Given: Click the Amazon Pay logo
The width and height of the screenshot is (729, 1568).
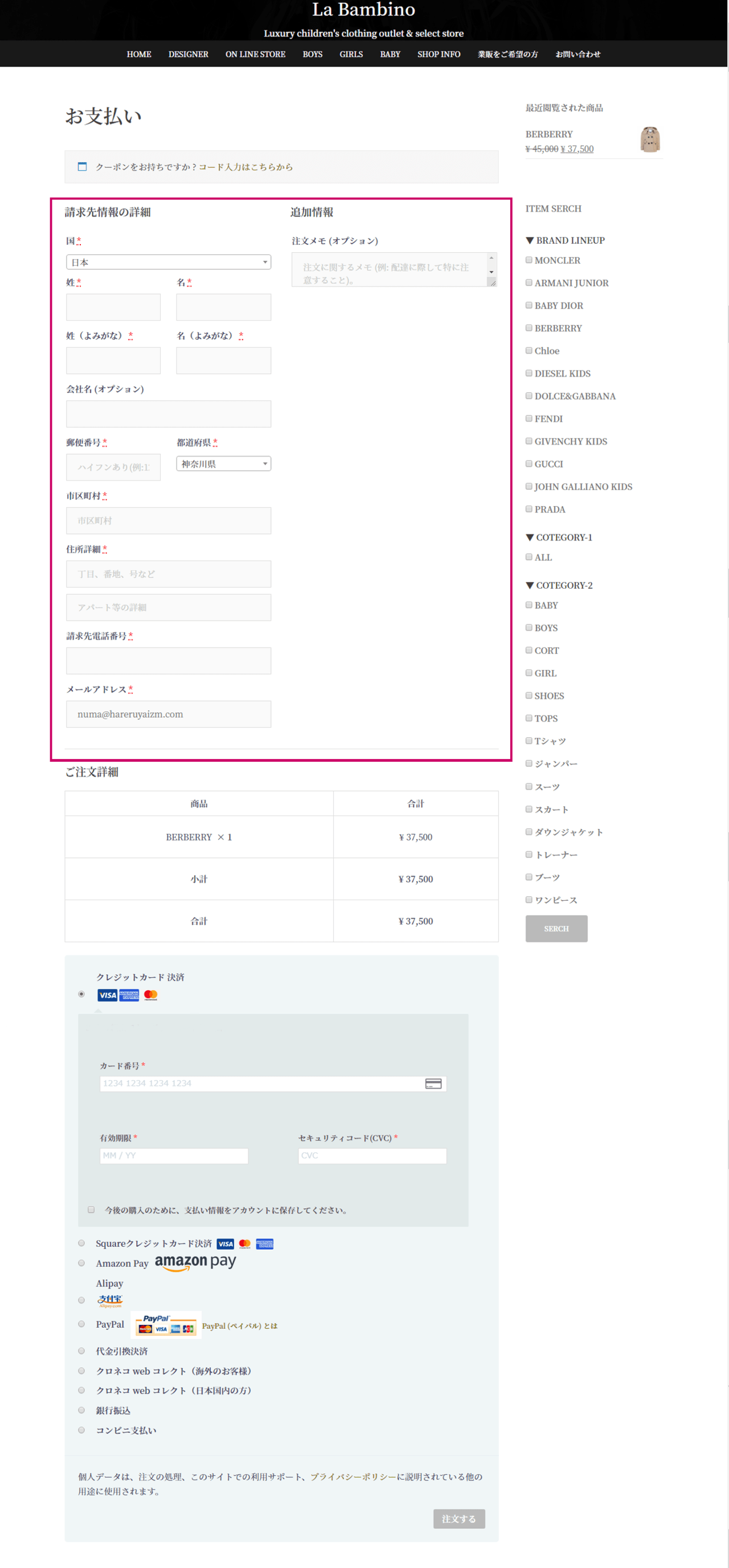Looking at the screenshot, I should 195,1262.
